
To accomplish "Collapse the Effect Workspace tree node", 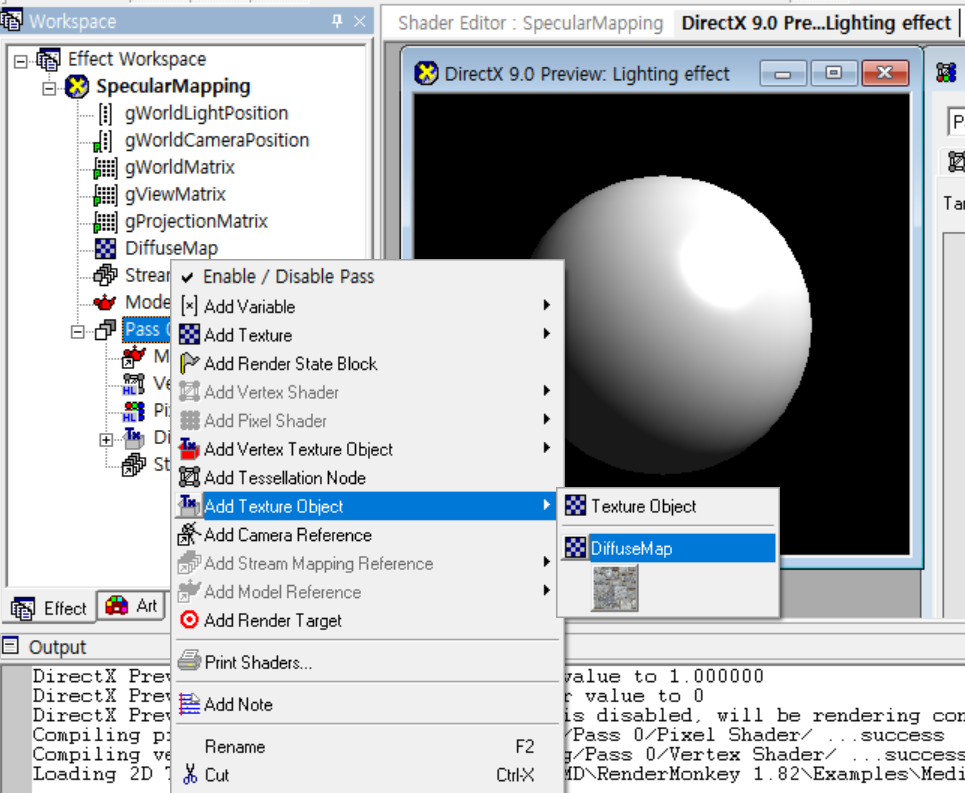I will pyautogui.click(x=21, y=61).
